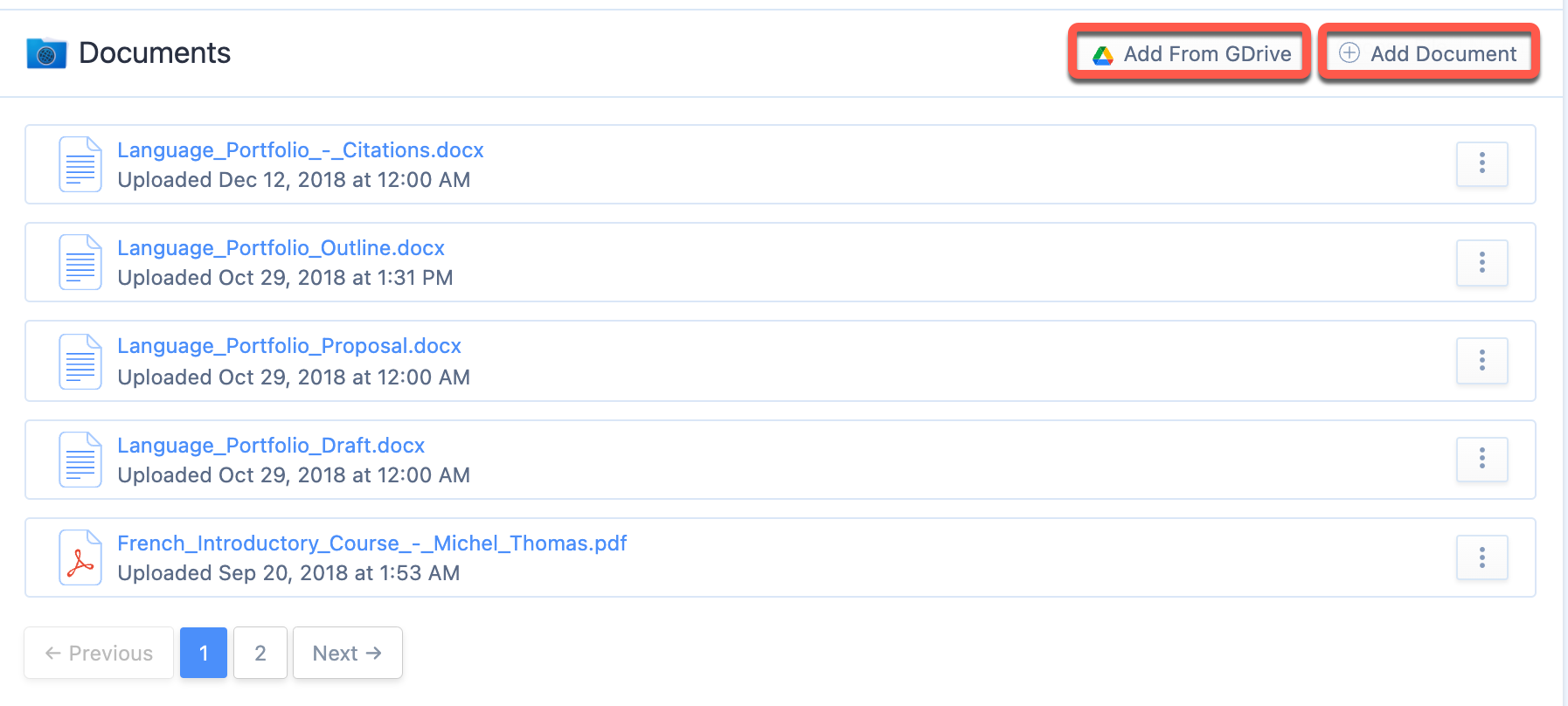Open the French_Introductory_Course_-_Michel_Thomas.pdf link
Image resolution: width=1568 pixels, height=706 pixels.
tap(372, 543)
